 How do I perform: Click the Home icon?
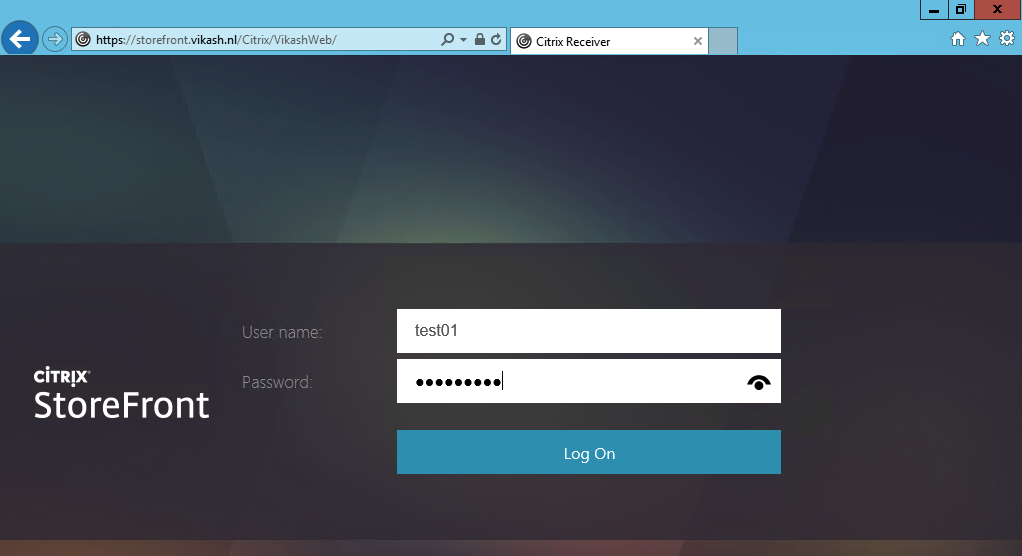coord(957,39)
